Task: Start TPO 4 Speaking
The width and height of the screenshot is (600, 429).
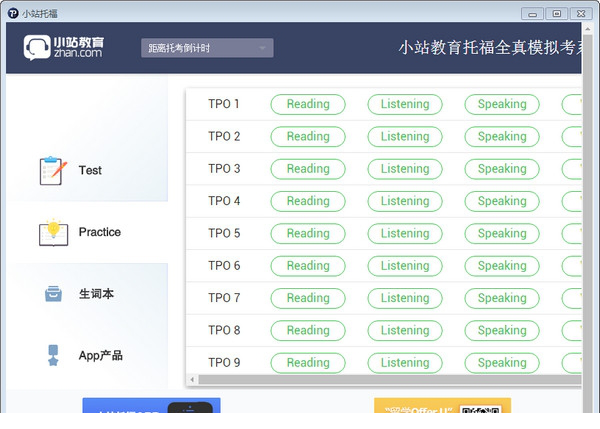Action: click(x=502, y=201)
